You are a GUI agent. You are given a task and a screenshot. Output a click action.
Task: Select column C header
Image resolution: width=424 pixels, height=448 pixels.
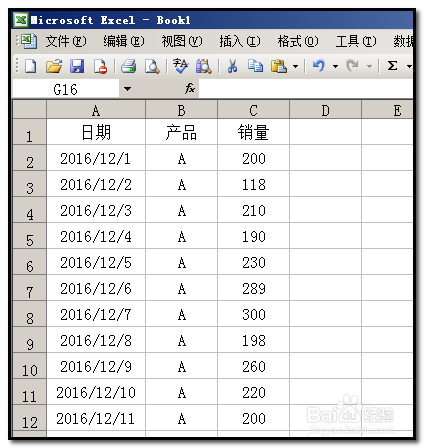tap(253, 110)
